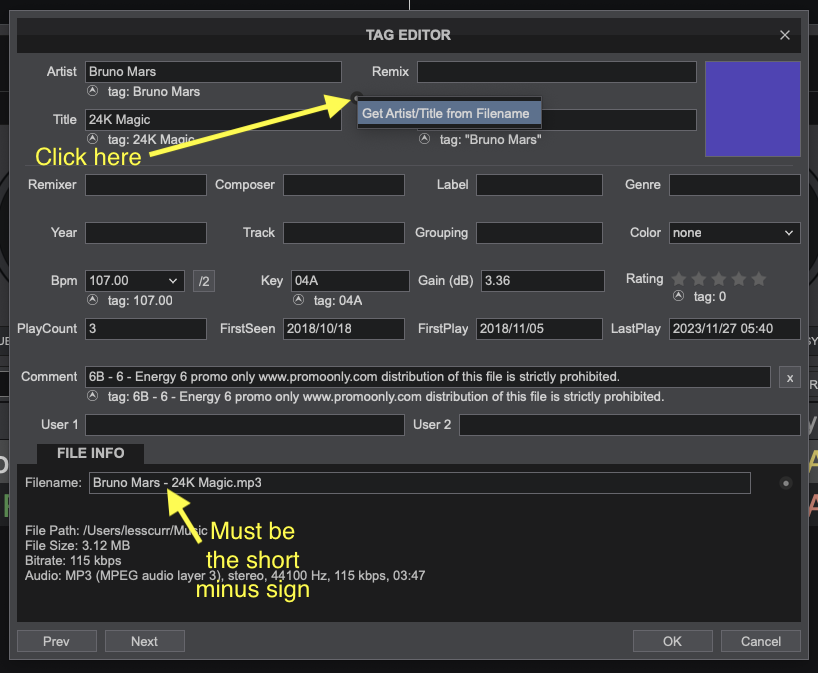Choose Get Artist/Title from Filename

[x=449, y=113]
